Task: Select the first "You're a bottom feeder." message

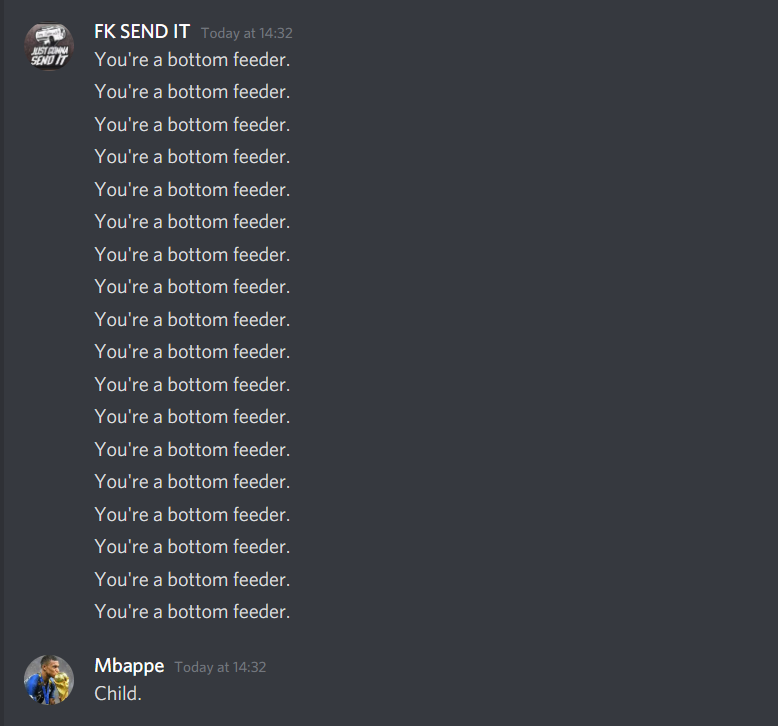Action: [x=193, y=60]
